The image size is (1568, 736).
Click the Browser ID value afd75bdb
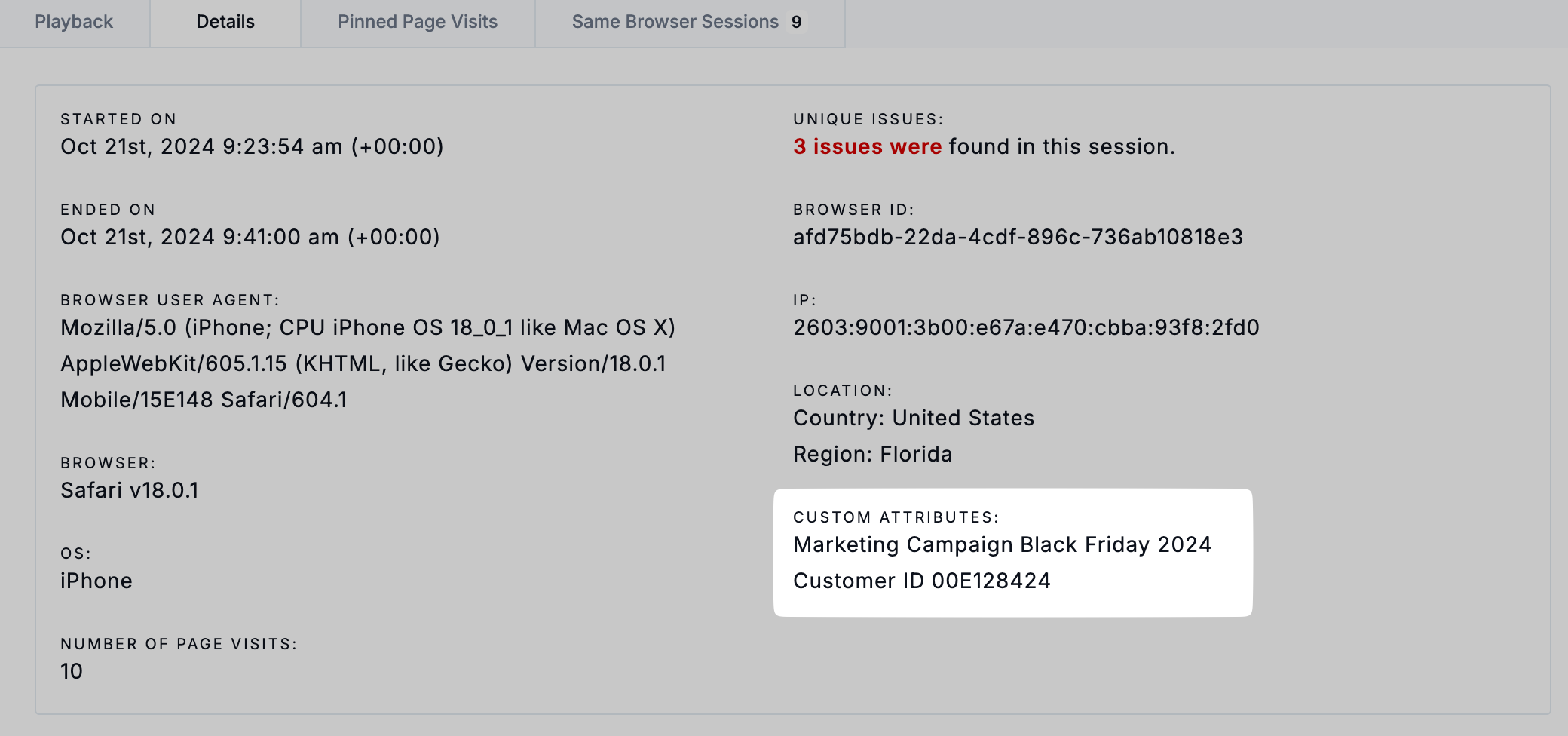coord(1018,237)
